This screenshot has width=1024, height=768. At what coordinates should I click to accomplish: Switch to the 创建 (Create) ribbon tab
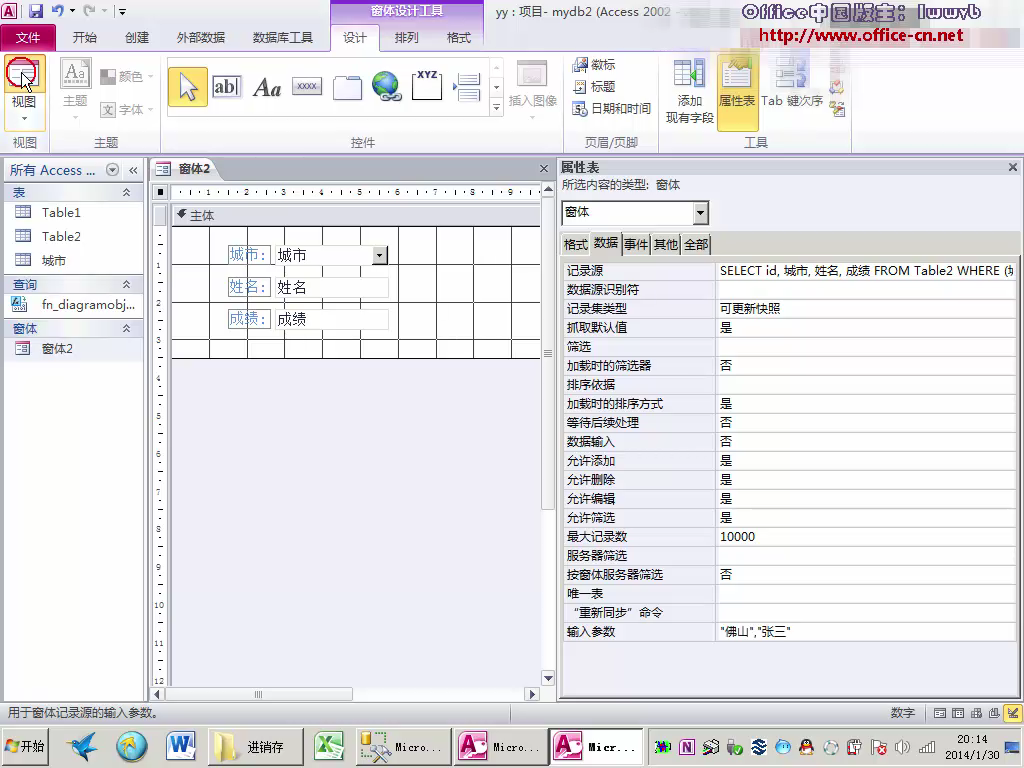[136, 38]
